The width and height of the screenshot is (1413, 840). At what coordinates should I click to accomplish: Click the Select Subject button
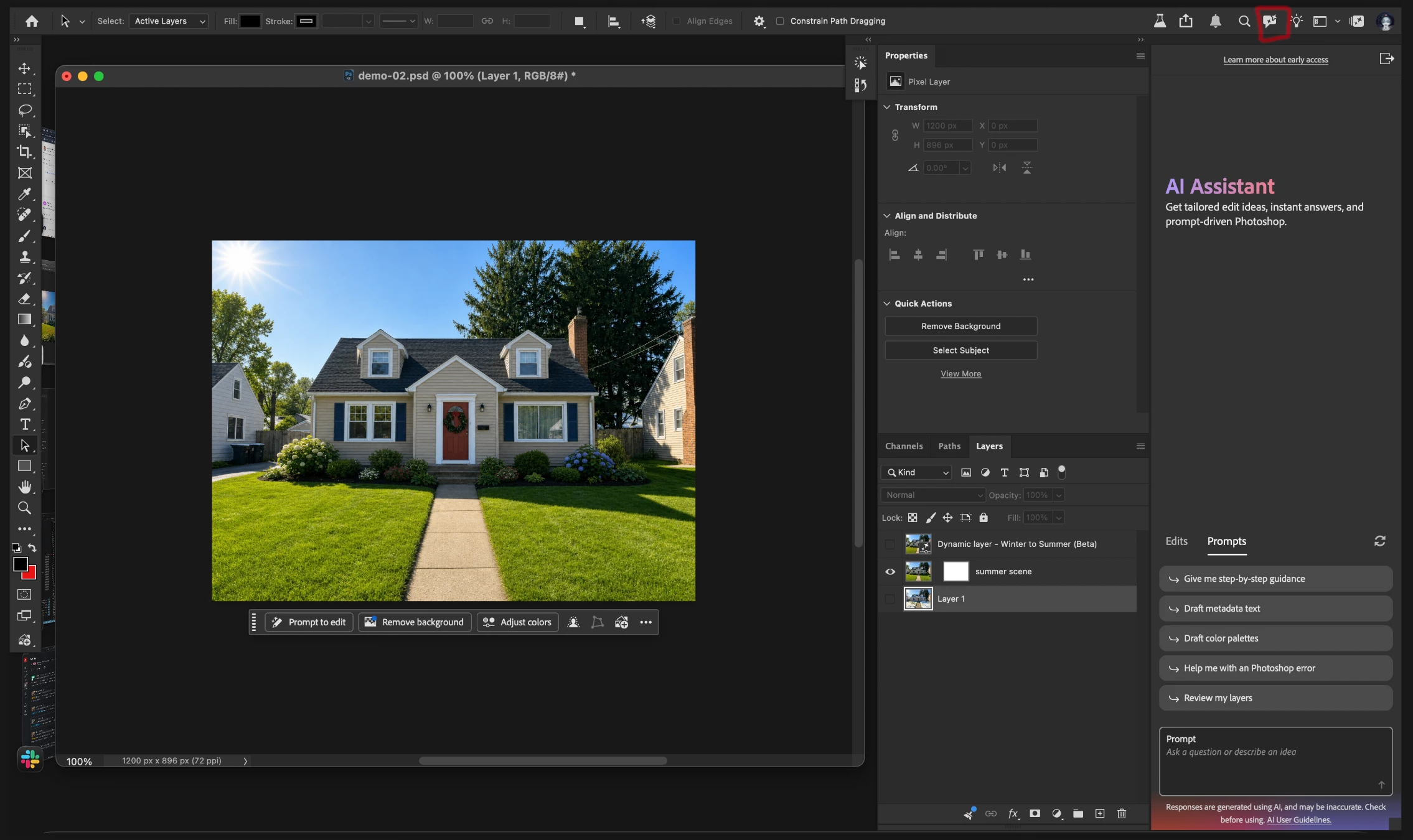960,350
